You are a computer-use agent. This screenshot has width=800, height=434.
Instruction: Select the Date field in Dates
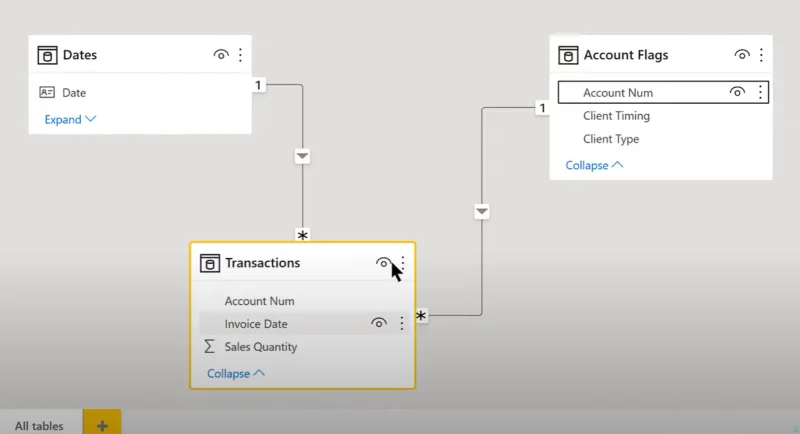(x=74, y=93)
